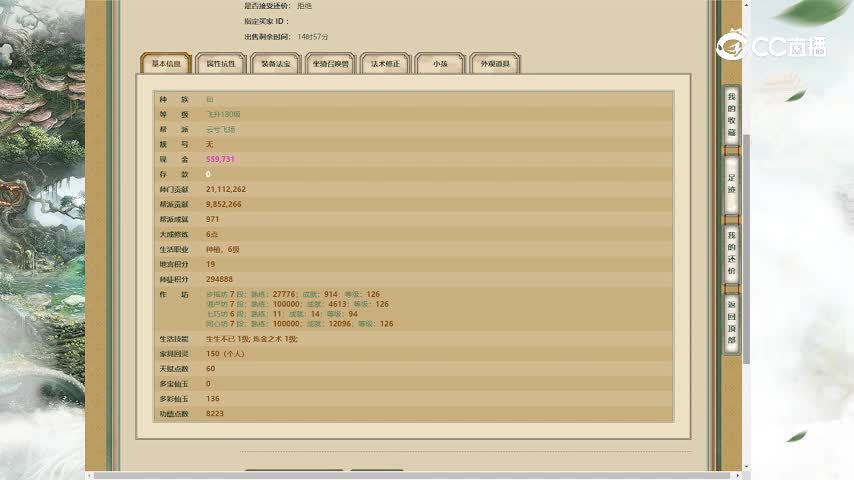Show the 外观道具 tab
Viewport: 854px width, 480px height.
tap(495, 64)
